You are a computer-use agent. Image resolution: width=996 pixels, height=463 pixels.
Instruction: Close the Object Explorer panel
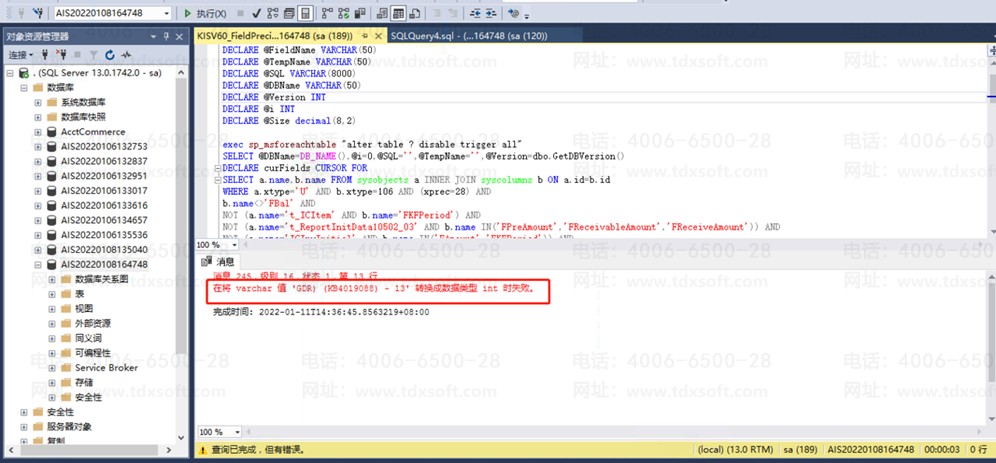(181, 36)
